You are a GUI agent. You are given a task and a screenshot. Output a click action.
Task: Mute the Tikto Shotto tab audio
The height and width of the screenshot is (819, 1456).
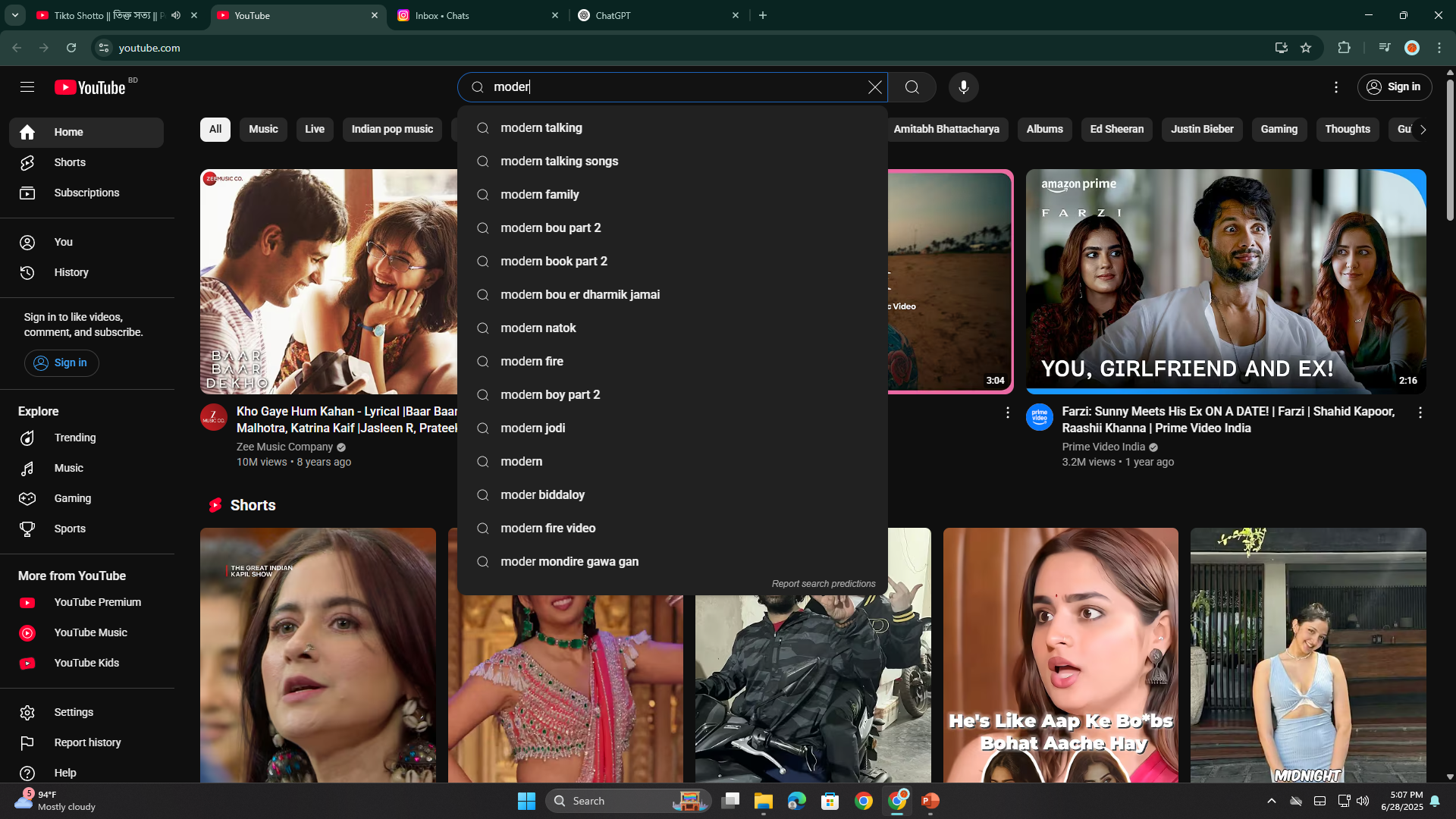(x=176, y=15)
